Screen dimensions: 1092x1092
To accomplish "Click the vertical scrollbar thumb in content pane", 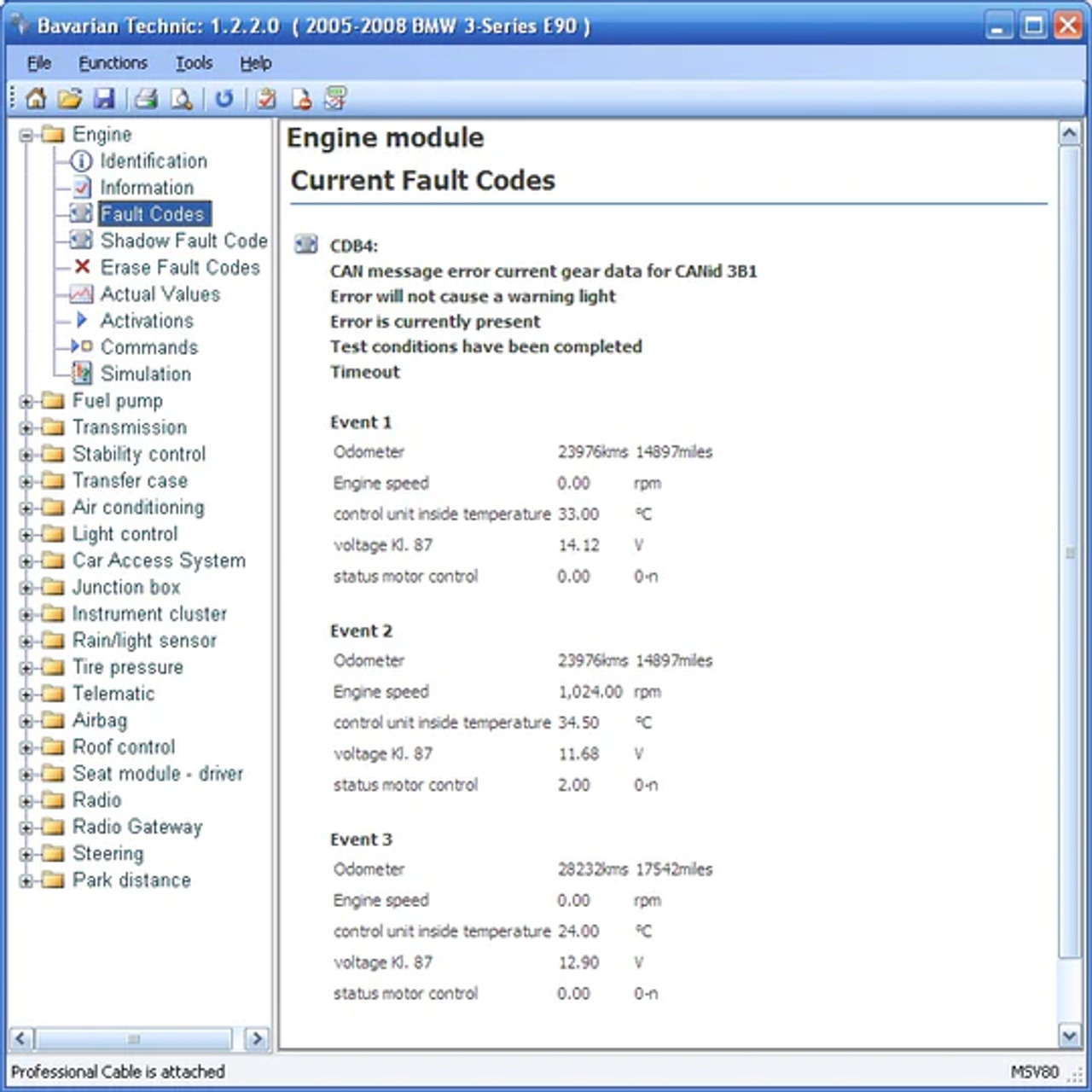I will coord(1070,552).
